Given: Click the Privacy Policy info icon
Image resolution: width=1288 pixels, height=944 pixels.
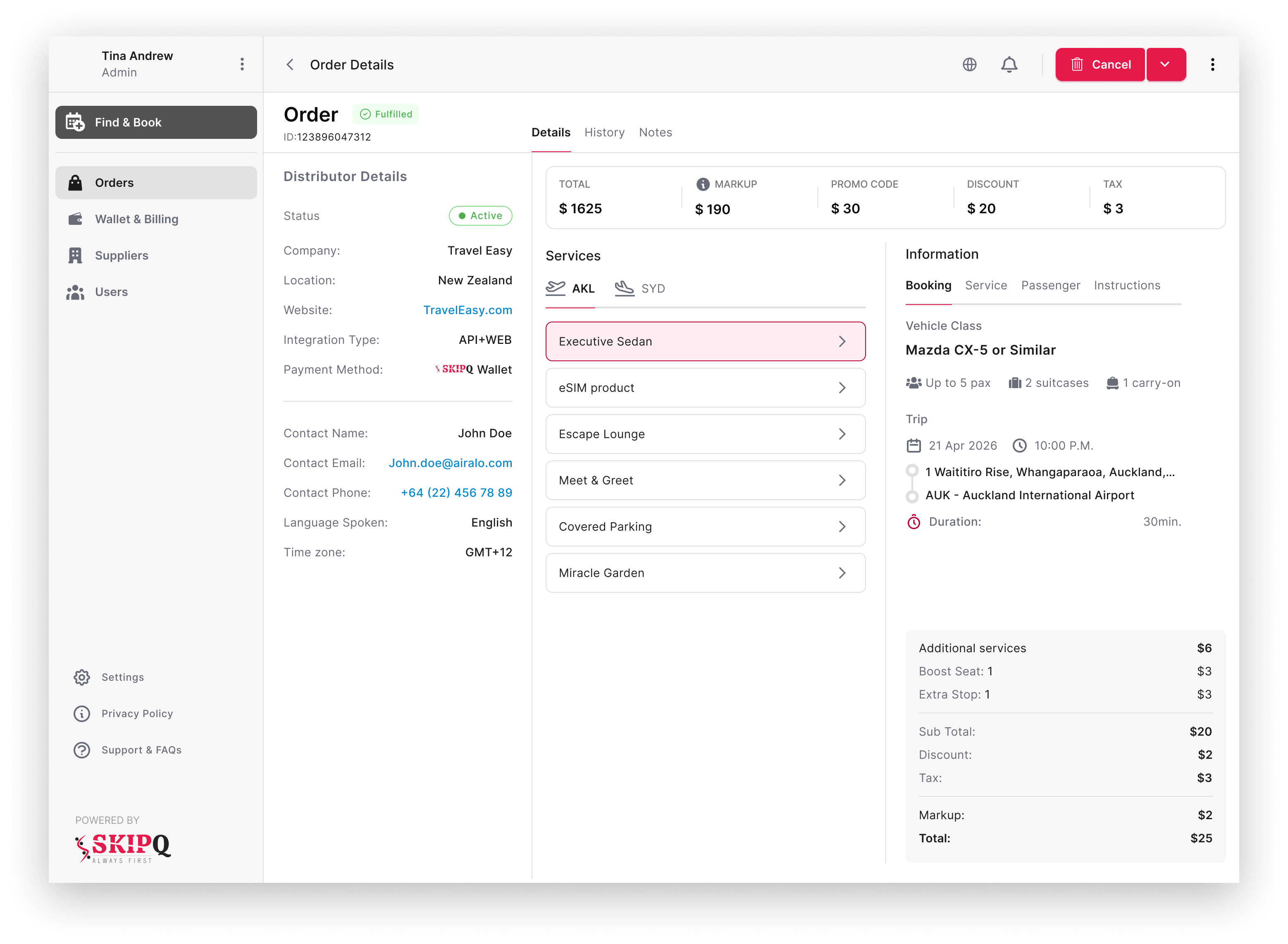Looking at the screenshot, I should tap(82, 714).
